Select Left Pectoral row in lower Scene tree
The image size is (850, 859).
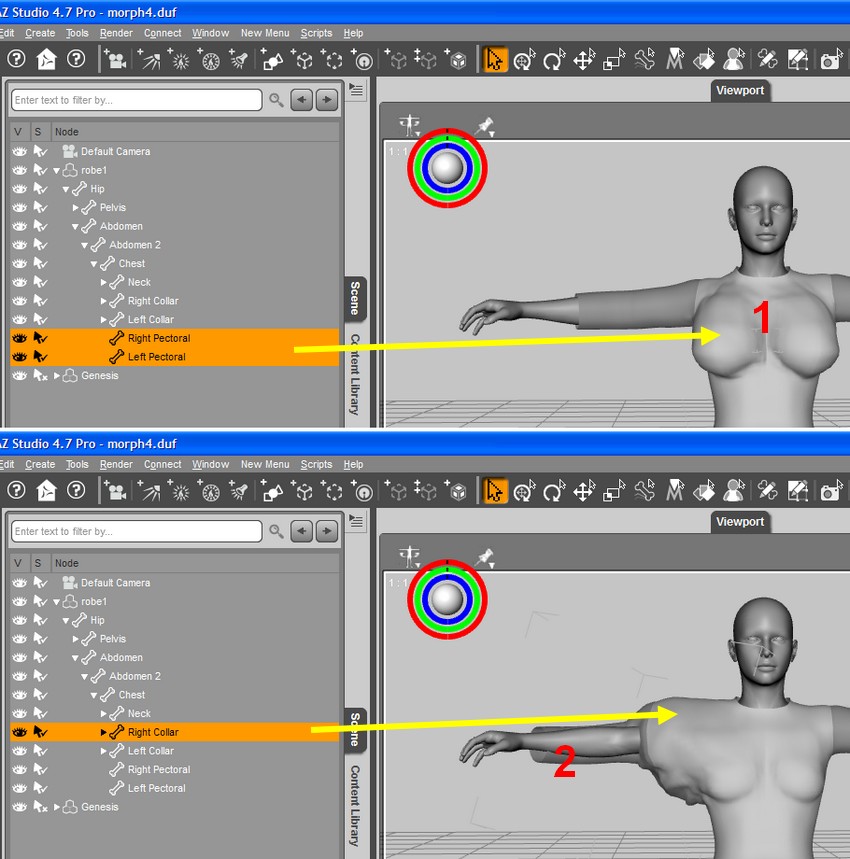coord(175,788)
